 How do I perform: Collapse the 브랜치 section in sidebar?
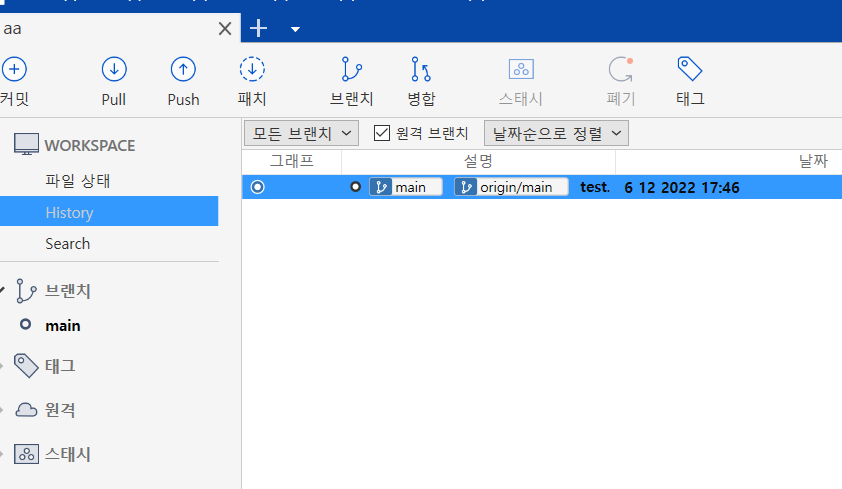tap(2, 290)
